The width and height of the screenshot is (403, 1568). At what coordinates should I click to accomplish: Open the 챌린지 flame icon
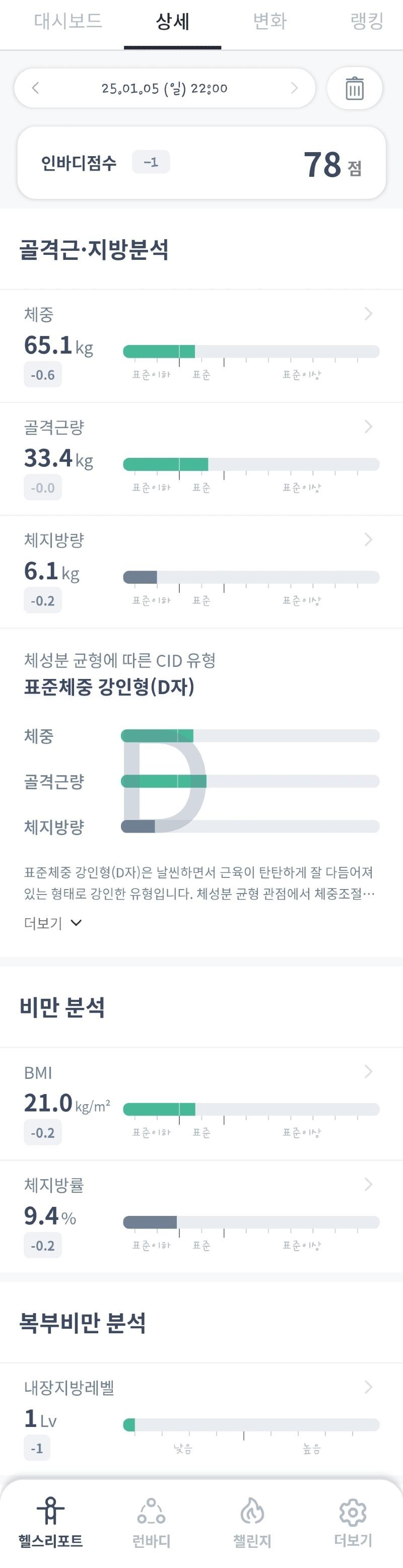pyautogui.click(x=252, y=1511)
